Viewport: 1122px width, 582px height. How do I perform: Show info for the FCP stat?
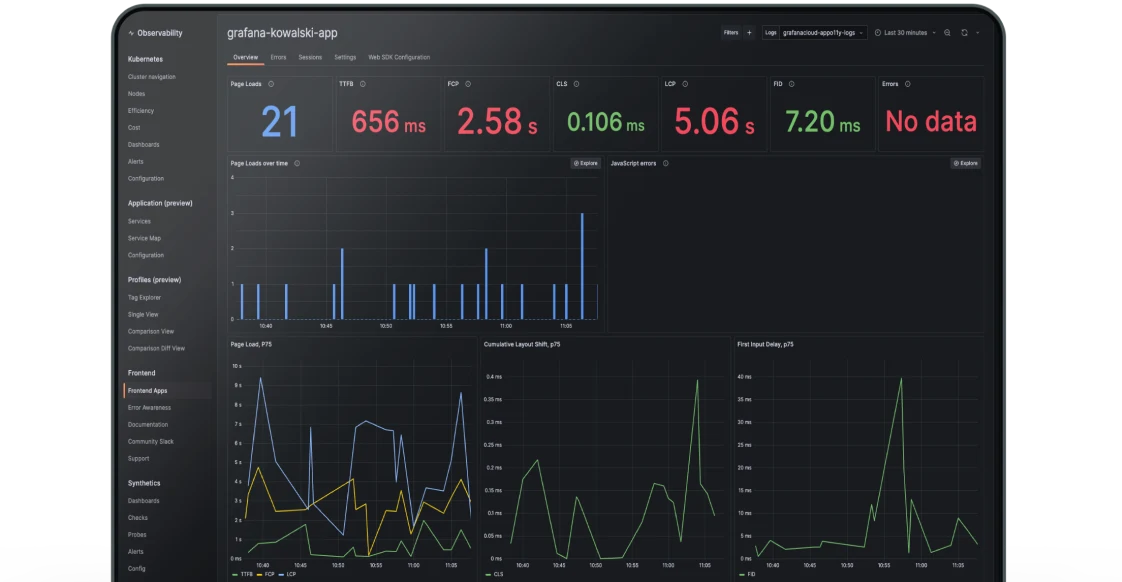click(468, 84)
